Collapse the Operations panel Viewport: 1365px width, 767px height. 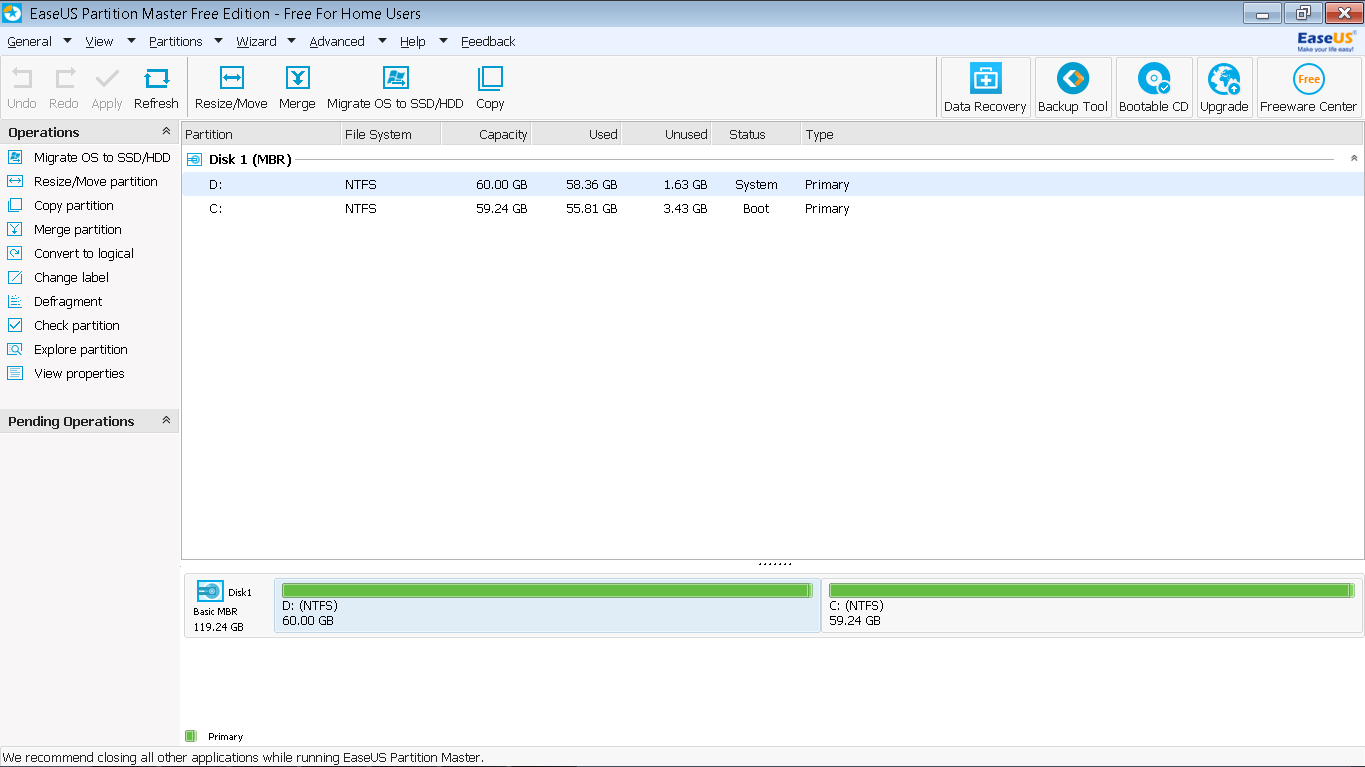166,132
